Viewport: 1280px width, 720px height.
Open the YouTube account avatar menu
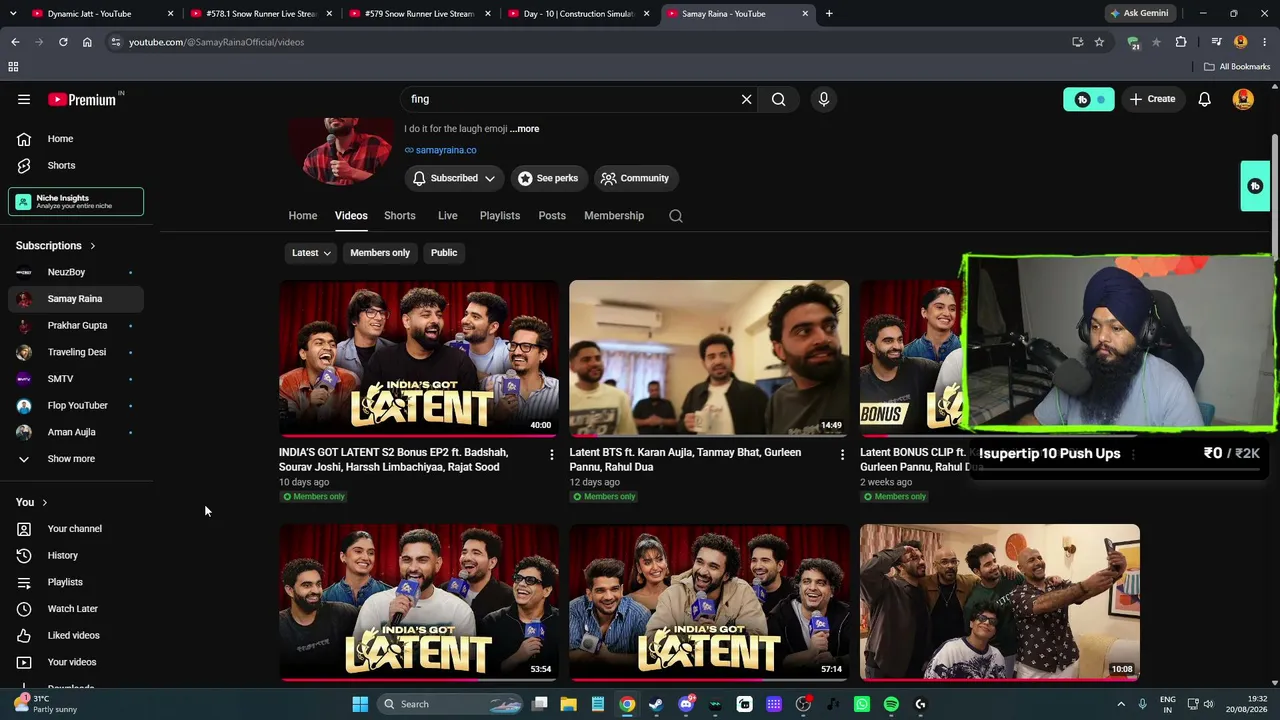click(x=1243, y=99)
